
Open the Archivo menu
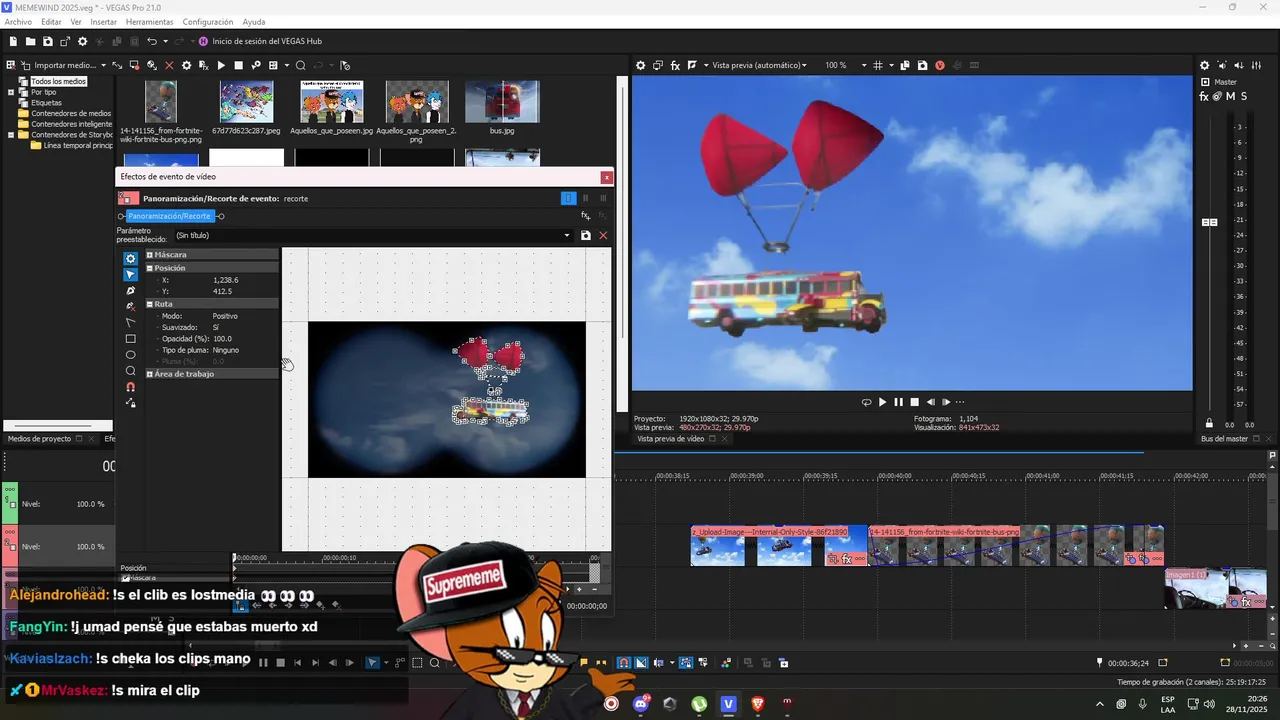click(x=18, y=22)
